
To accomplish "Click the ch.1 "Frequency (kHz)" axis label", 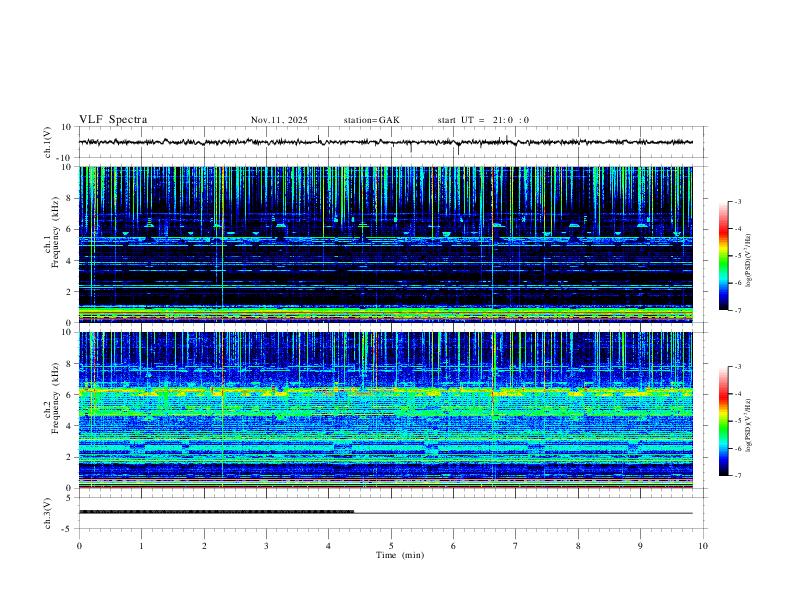I will point(55,232).
